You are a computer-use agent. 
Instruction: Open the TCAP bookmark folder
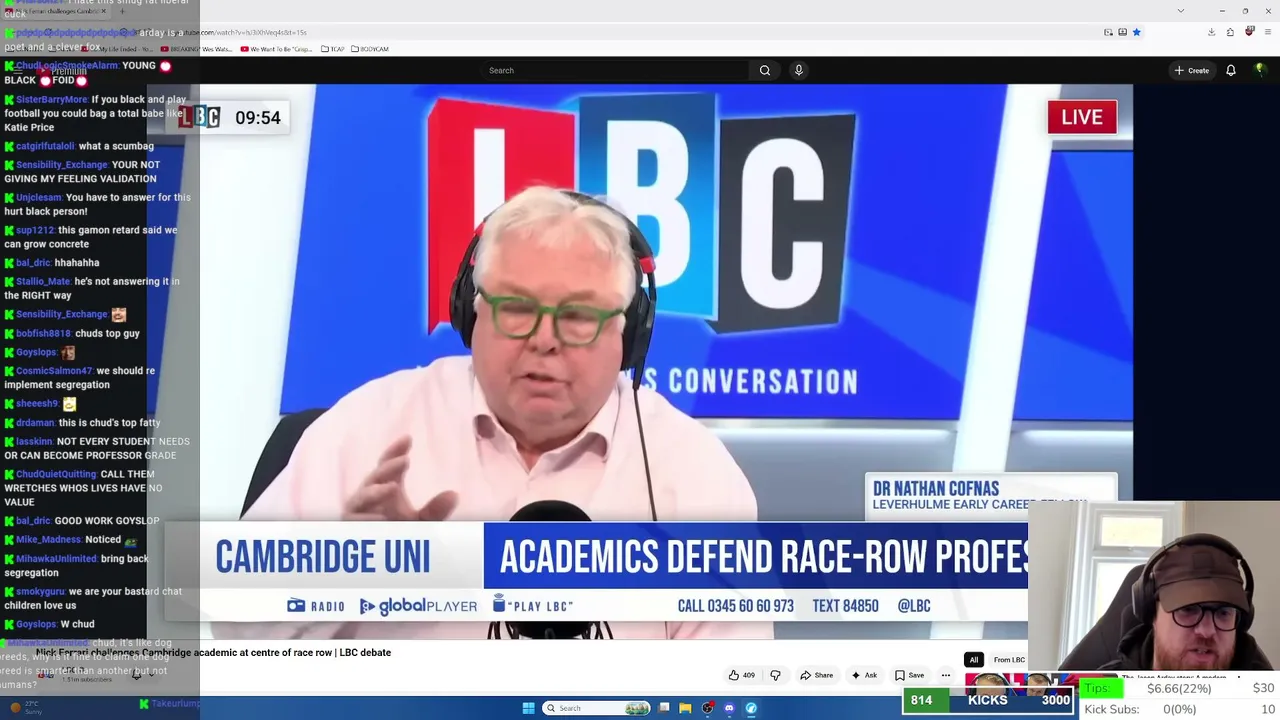coord(334,49)
